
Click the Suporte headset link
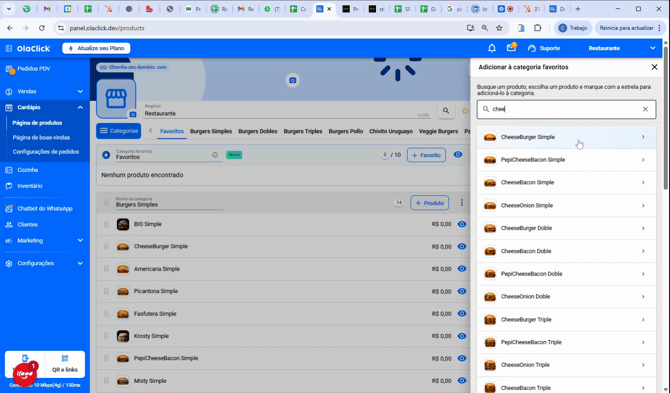pyautogui.click(x=544, y=48)
